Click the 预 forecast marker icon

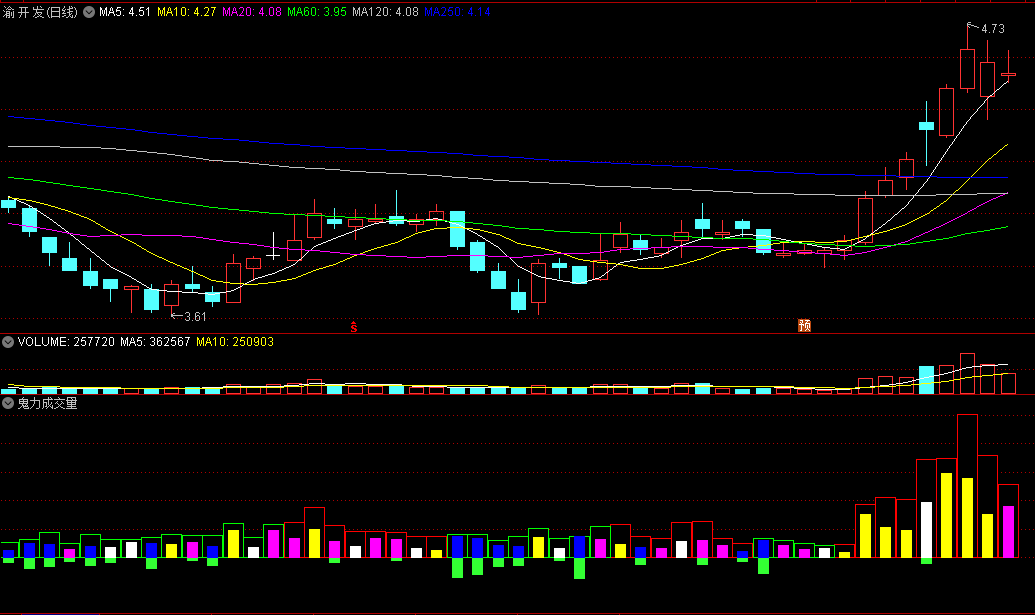pos(804,325)
